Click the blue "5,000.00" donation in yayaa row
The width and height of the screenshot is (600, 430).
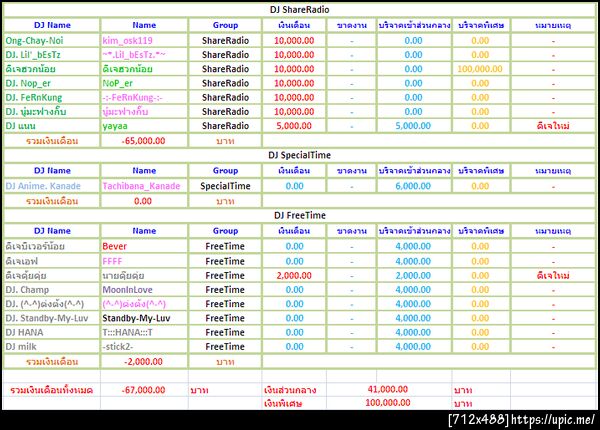click(413, 126)
